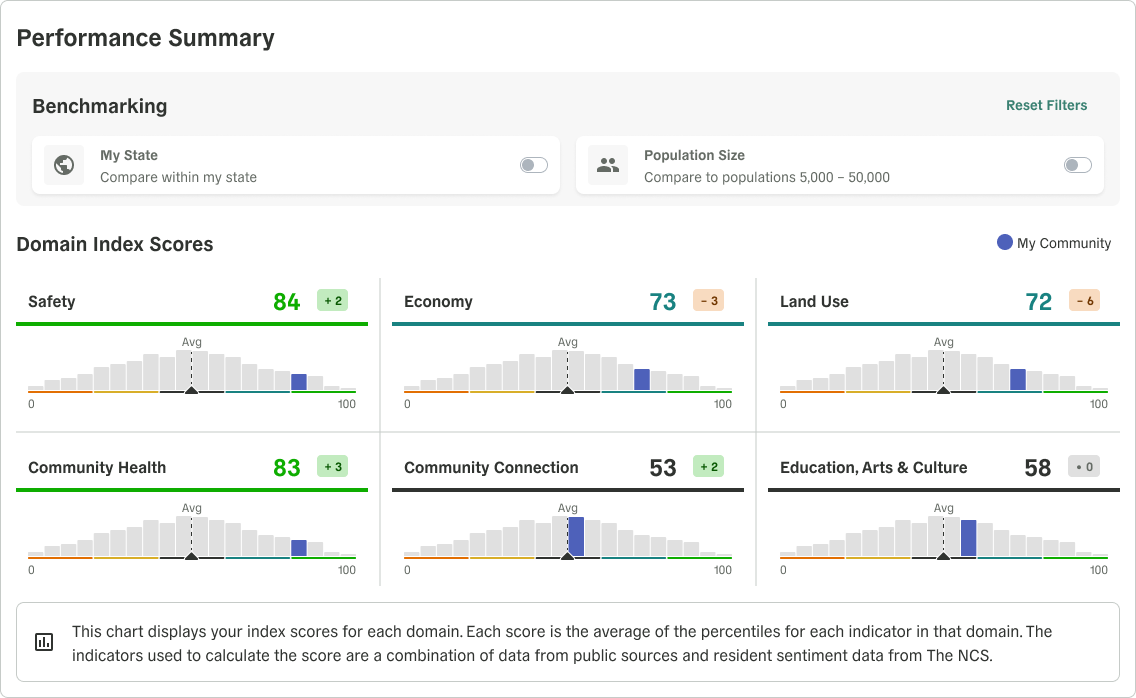
Task: Click the blue My Community bar in the Safety histogram
Action: point(299,380)
